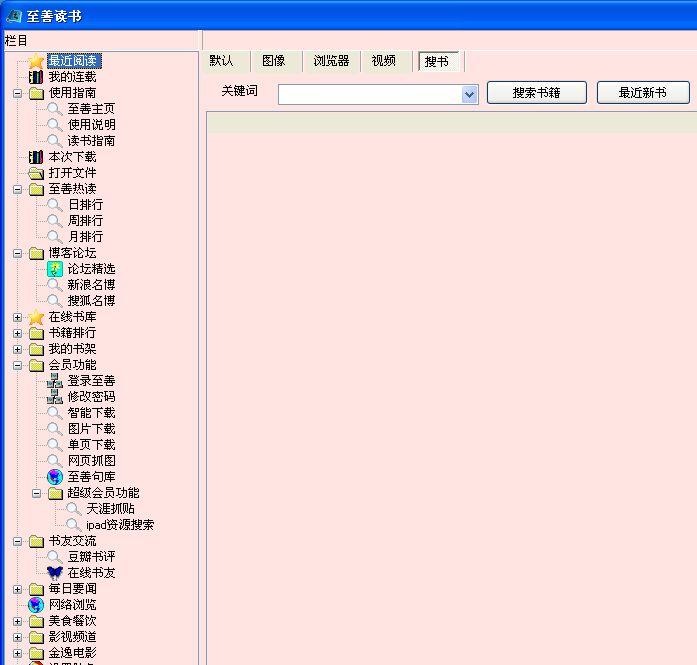Open the 关键词 dropdown arrow
The image size is (697, 665).
[470, 94]
